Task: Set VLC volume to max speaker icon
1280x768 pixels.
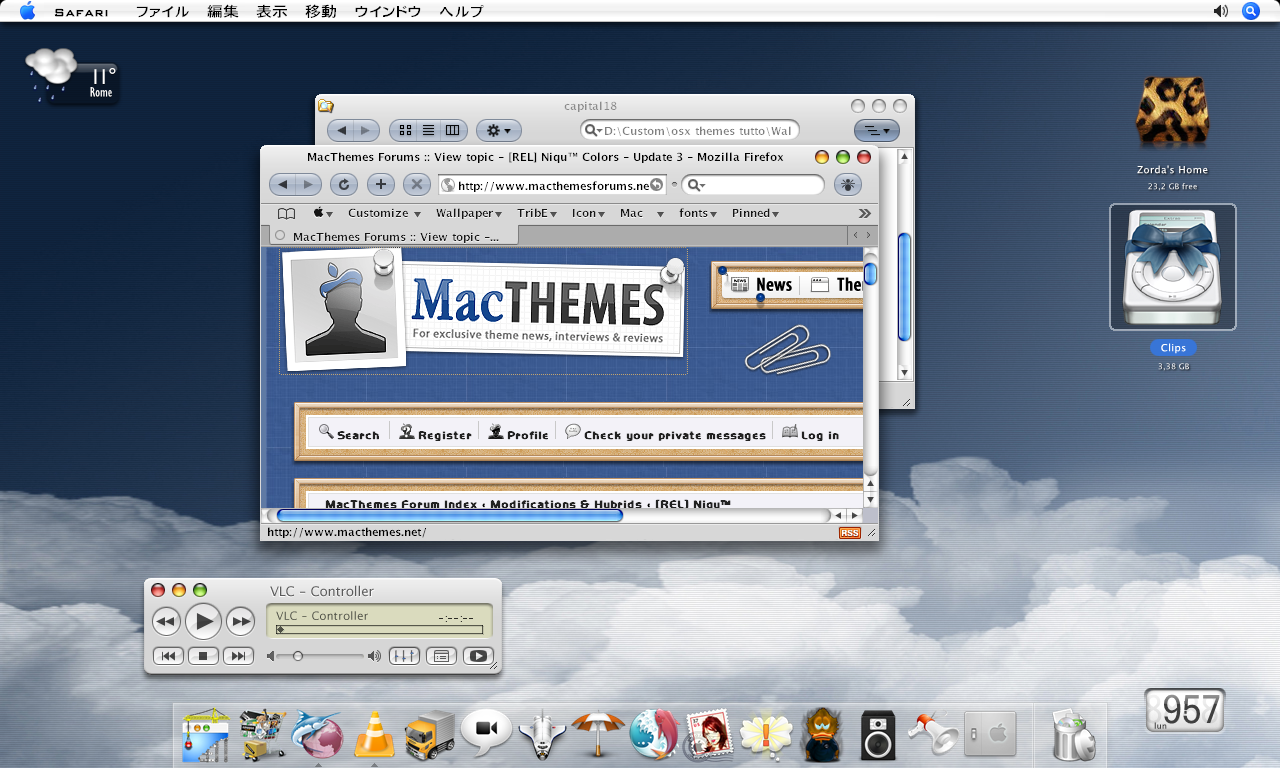Action: (x=374, y=656)
